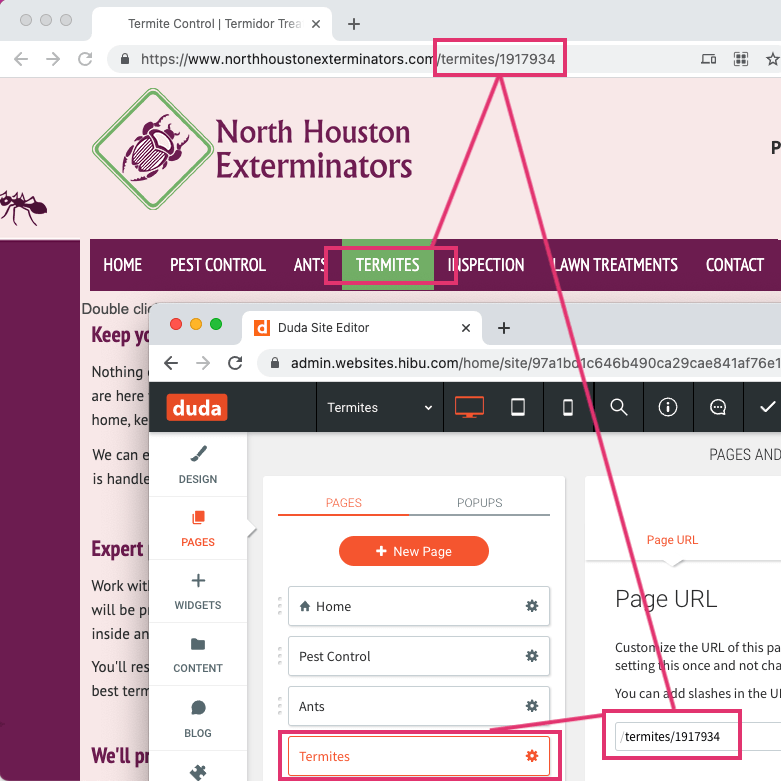Viewport: 781px width, 781px height.
Task: Go forward in the Duda editor browser
Action: click(203, 363)
